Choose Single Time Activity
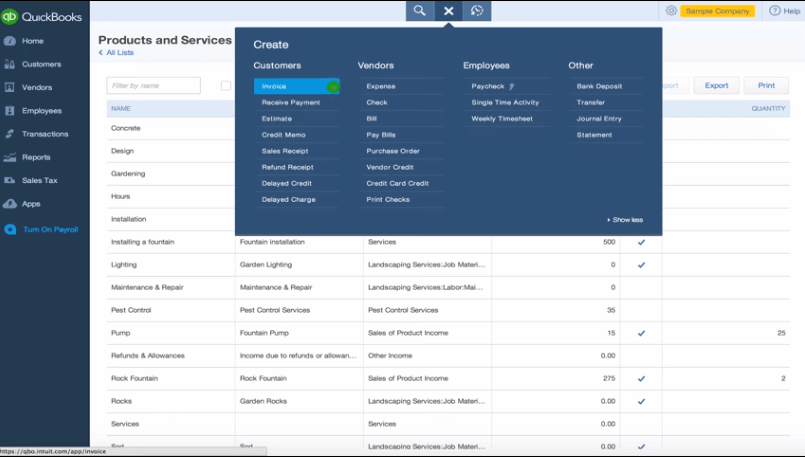 [x=507, y=102]
